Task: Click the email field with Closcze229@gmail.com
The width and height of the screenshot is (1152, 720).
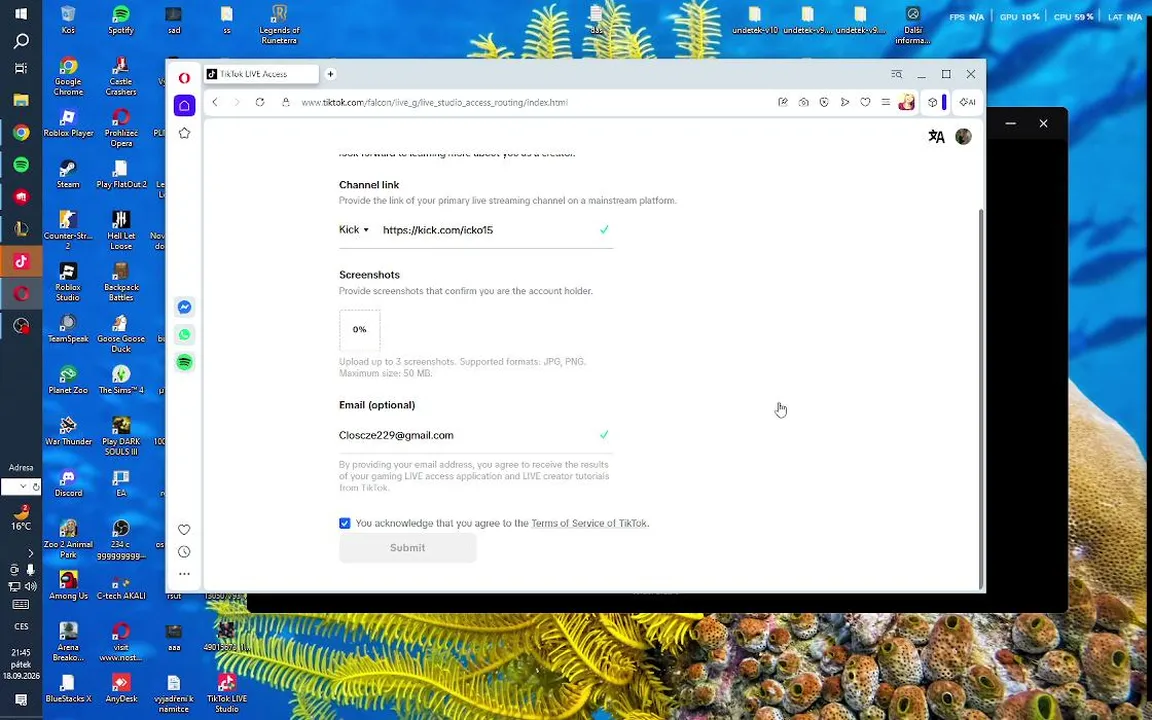Action: pyautogui.click(x=475, y=435)
